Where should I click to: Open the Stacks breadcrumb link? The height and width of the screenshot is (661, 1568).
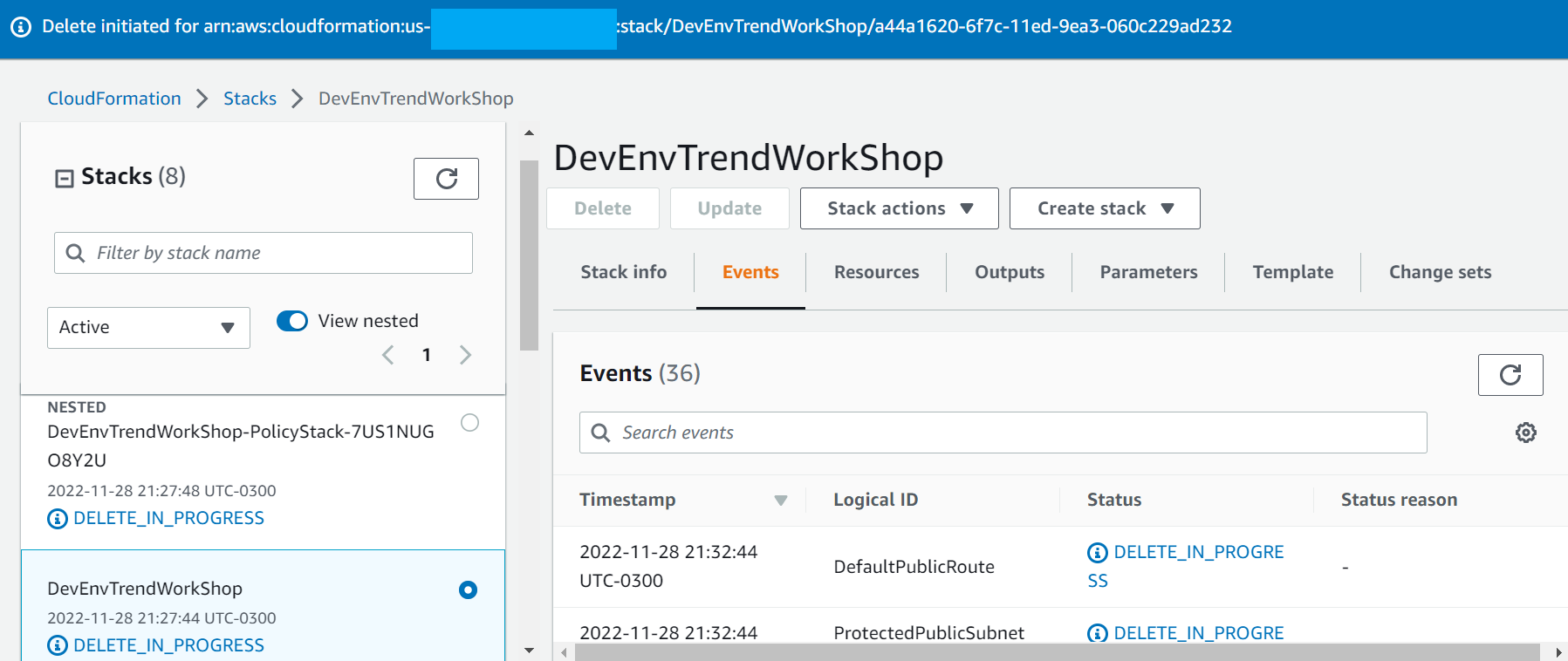pyautogui.click(x=250, y=99)
